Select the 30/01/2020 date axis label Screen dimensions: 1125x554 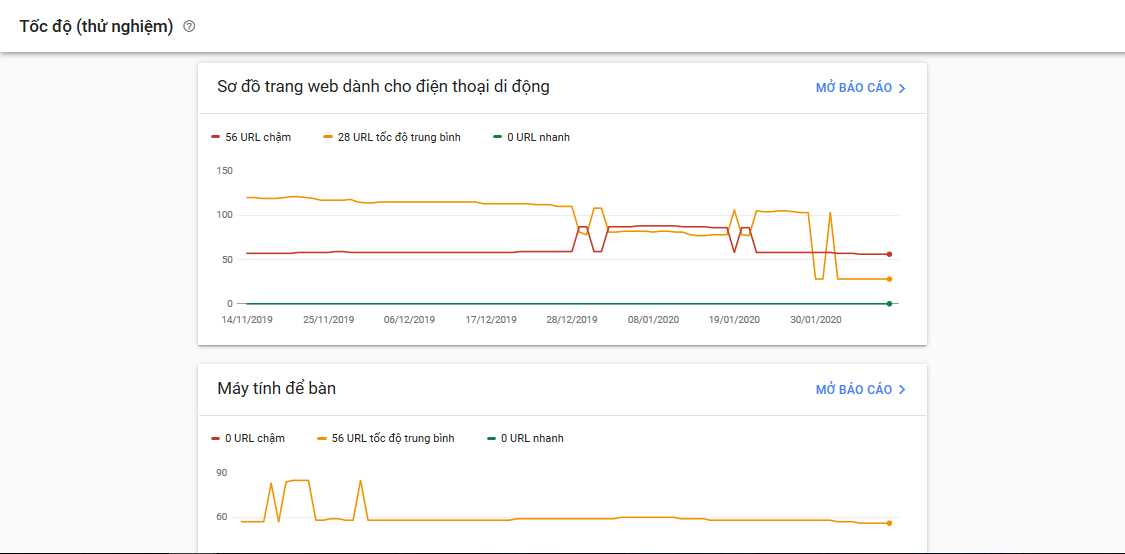pos(816,320)
